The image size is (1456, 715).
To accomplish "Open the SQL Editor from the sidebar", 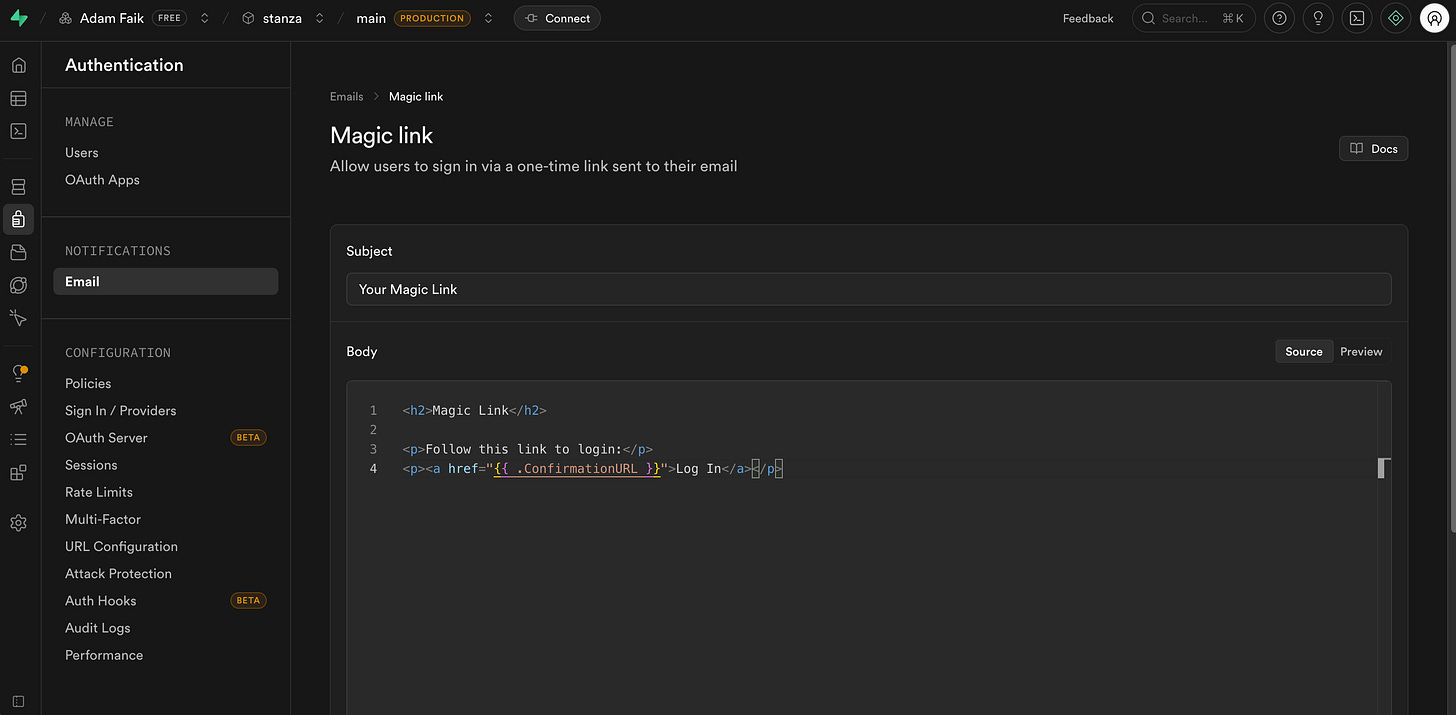I will click(18, 131).
